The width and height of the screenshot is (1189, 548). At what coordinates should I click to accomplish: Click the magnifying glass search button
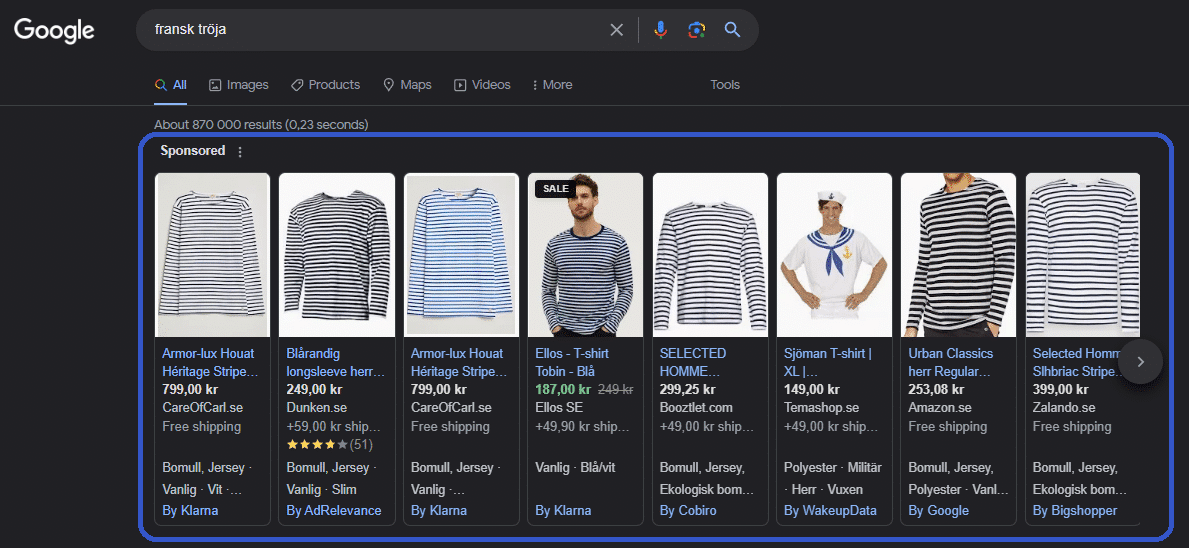[733, 30]
